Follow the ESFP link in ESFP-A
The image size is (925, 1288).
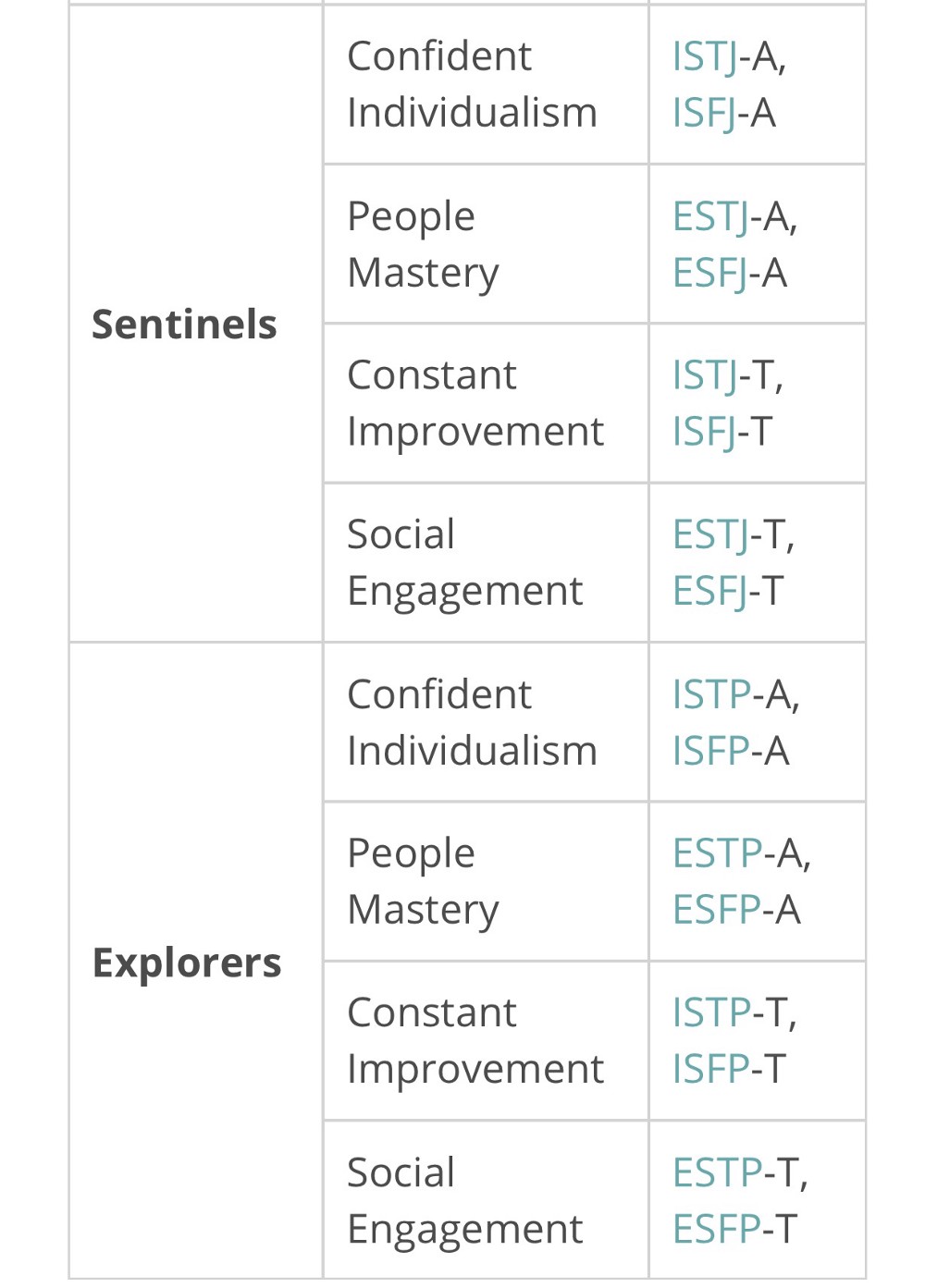pos(716,910)
